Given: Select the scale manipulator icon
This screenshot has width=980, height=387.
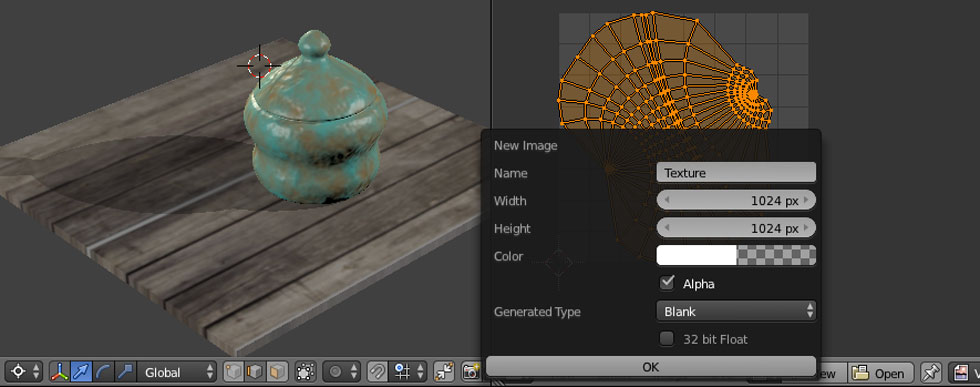Looking at the screenshot, I should point(124,372).
